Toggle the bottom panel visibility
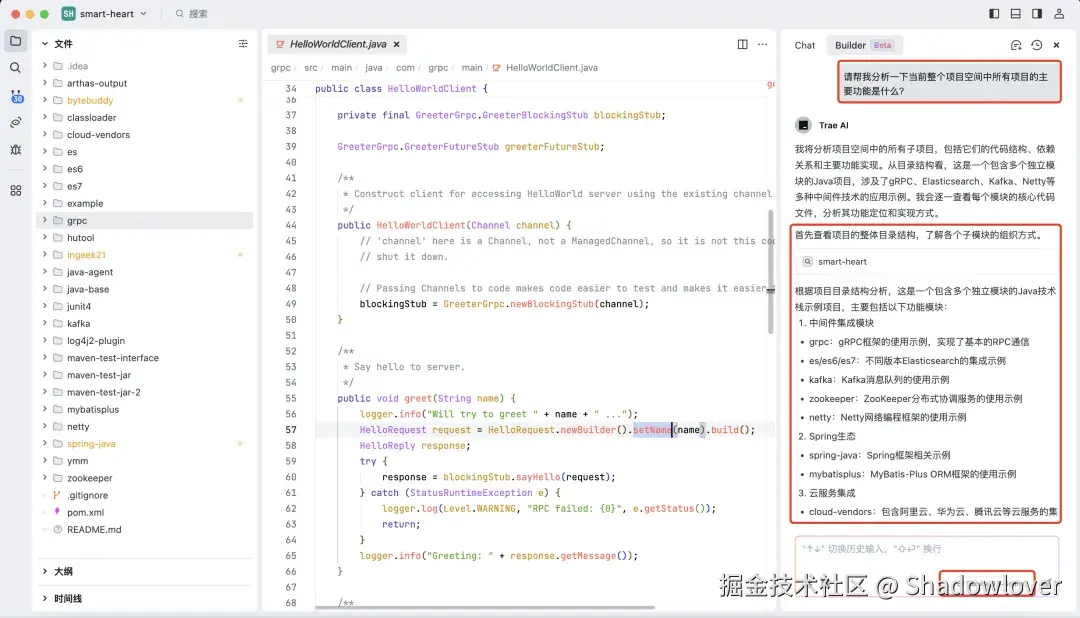This screenshot has height=618, width=1080. (x=1015, y=14)
